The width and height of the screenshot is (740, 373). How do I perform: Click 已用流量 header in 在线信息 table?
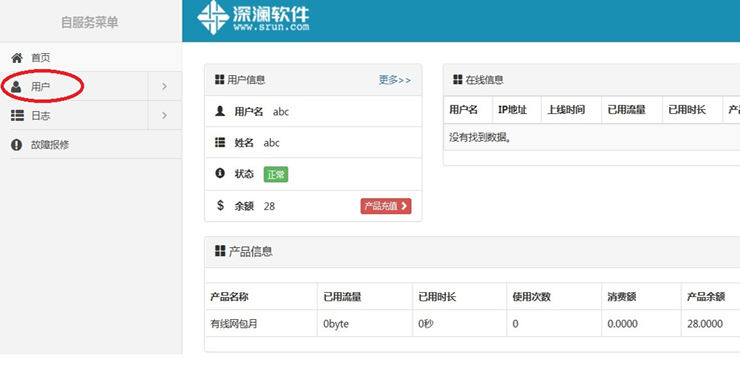coord(626,110)
